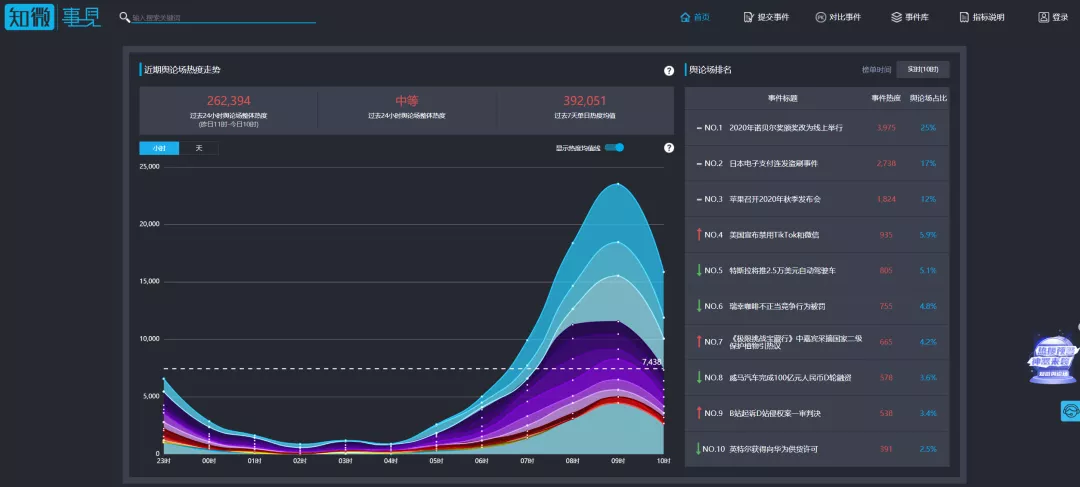Open the 提交事件 submit event icon
Viewport: 1080px width, 487px height.
click(749, 17)
